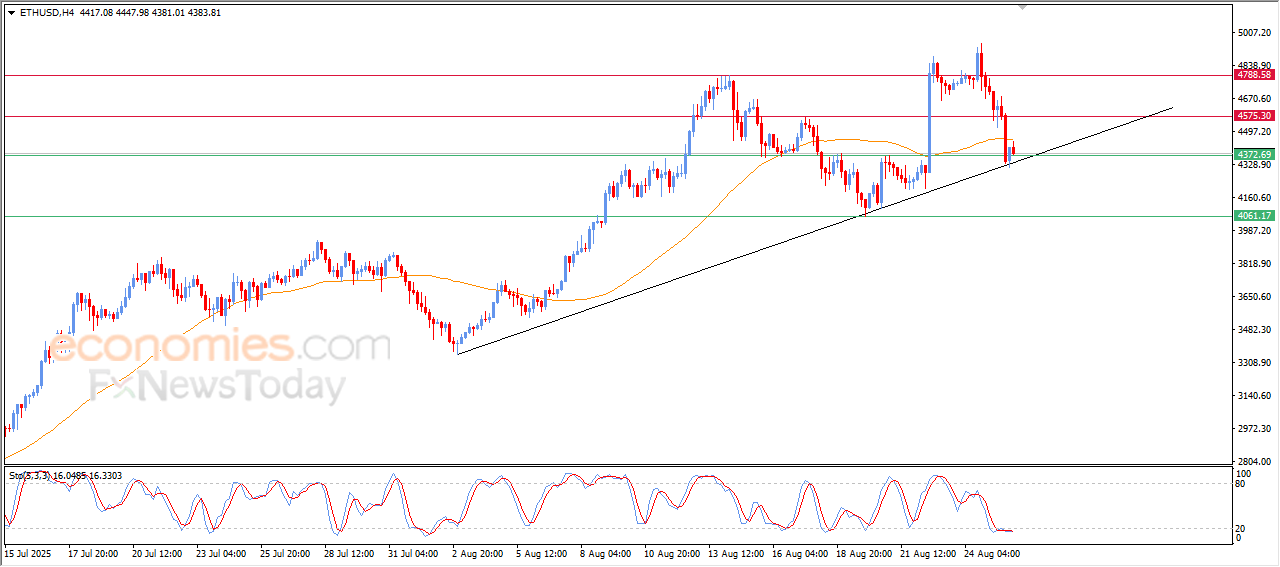Select the low price value 4381.01
The width and height of the screenshot is (1280, 567).
pos(167,13)
